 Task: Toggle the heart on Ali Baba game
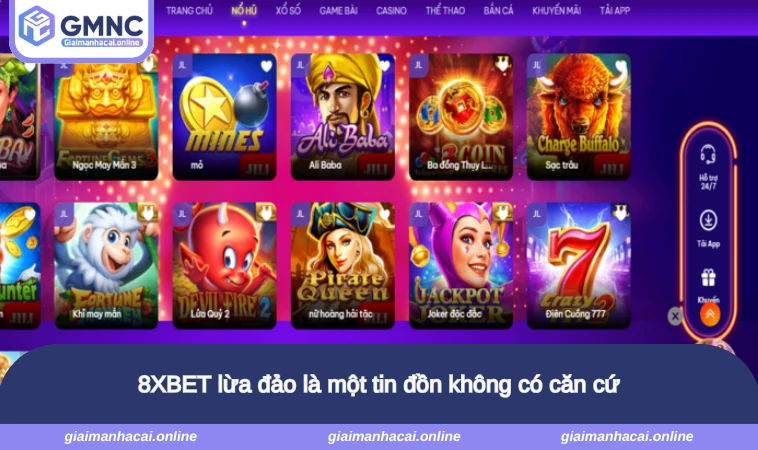pyautogui.click(x=385, y=66)
